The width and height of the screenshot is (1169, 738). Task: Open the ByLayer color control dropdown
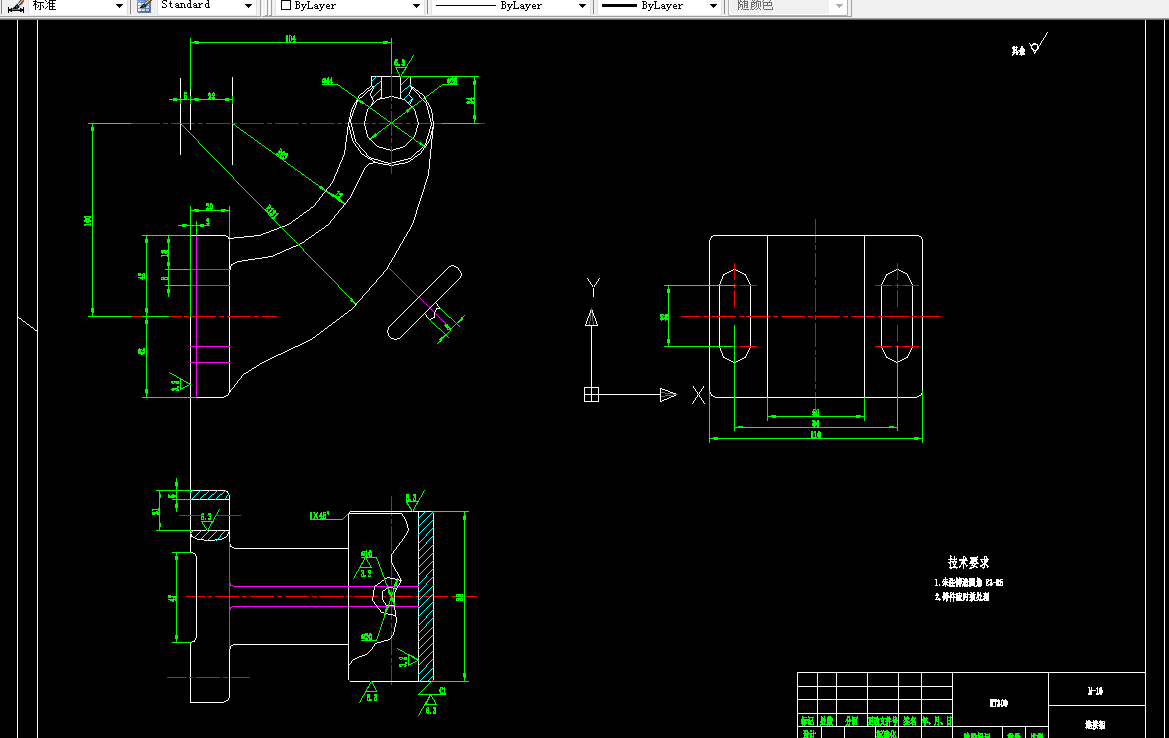coord(416,6)
